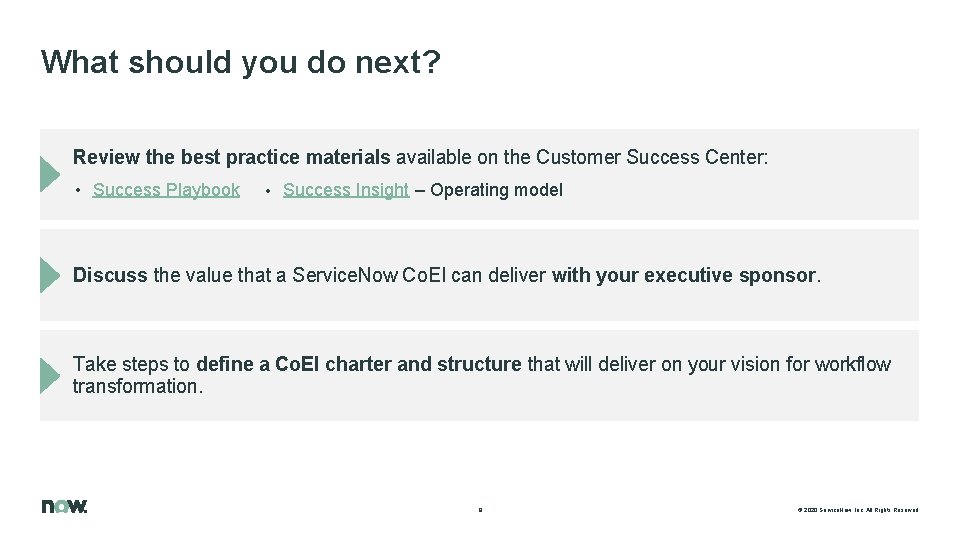Screen dimensions: 960x540
Task: Click the slide page number at the bottom
Action: [480, 510]
